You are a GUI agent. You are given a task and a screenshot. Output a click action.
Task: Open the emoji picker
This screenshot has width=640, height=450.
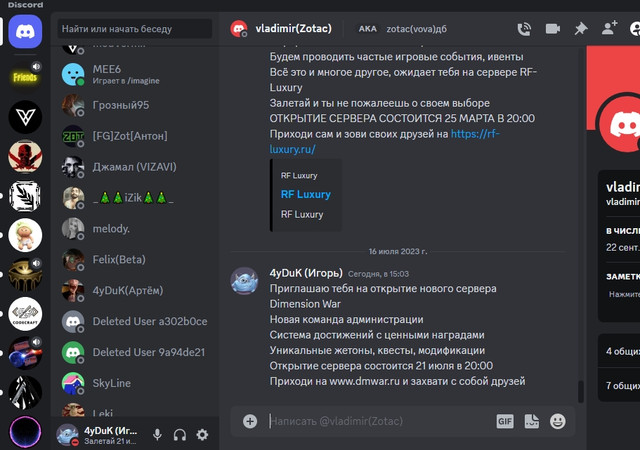[x=558, y=421]
